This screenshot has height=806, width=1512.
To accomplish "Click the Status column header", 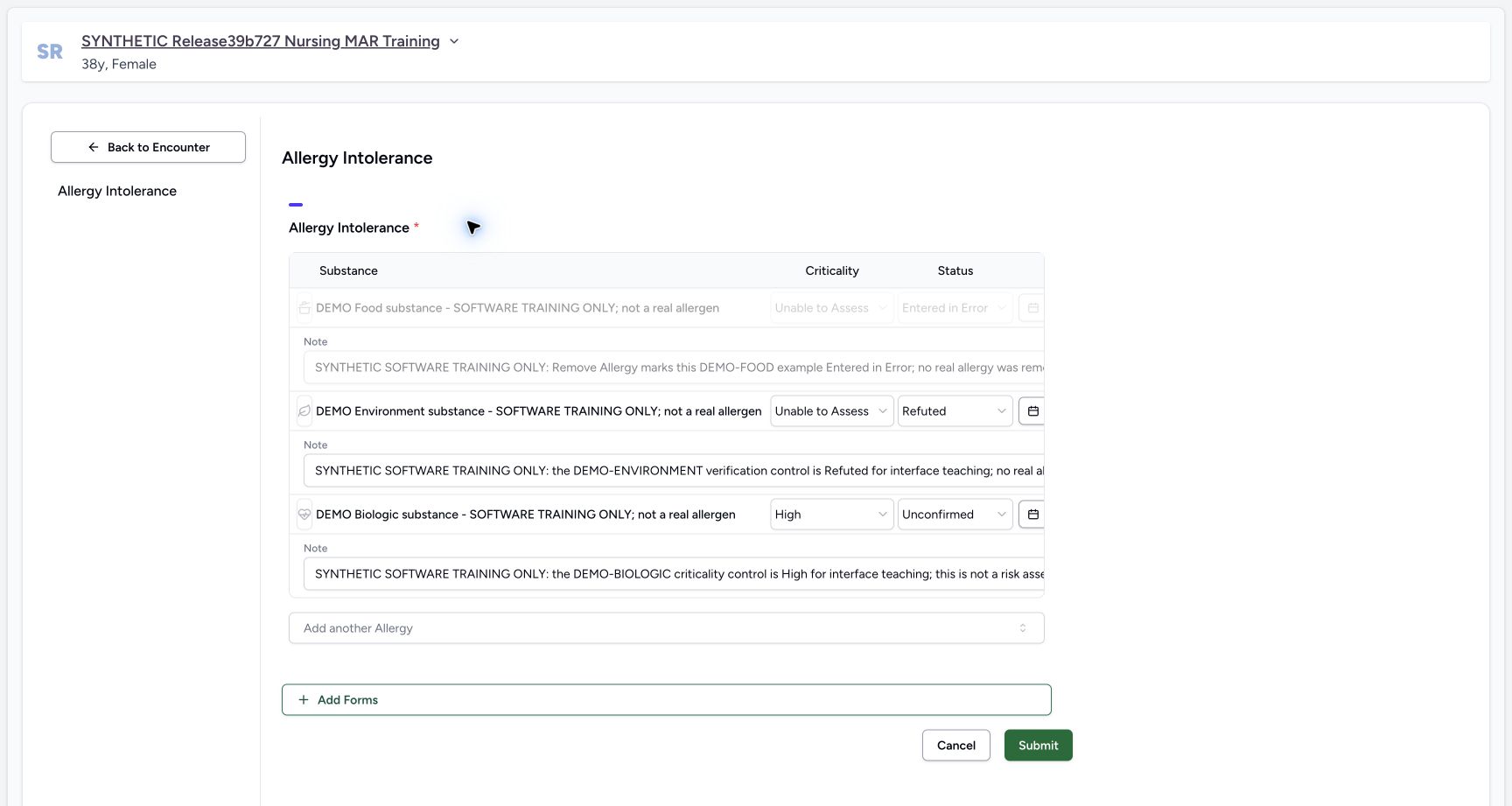I will tap(955, 271).
